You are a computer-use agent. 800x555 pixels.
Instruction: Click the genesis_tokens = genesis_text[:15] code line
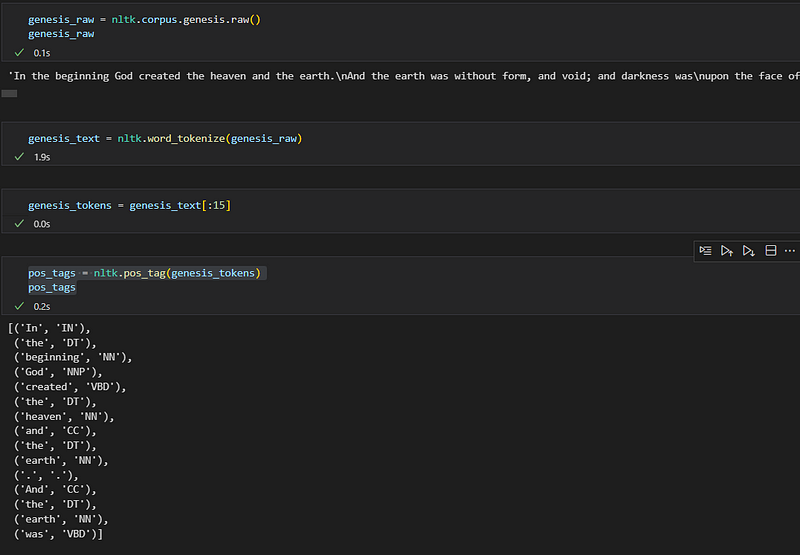[130, 205]
